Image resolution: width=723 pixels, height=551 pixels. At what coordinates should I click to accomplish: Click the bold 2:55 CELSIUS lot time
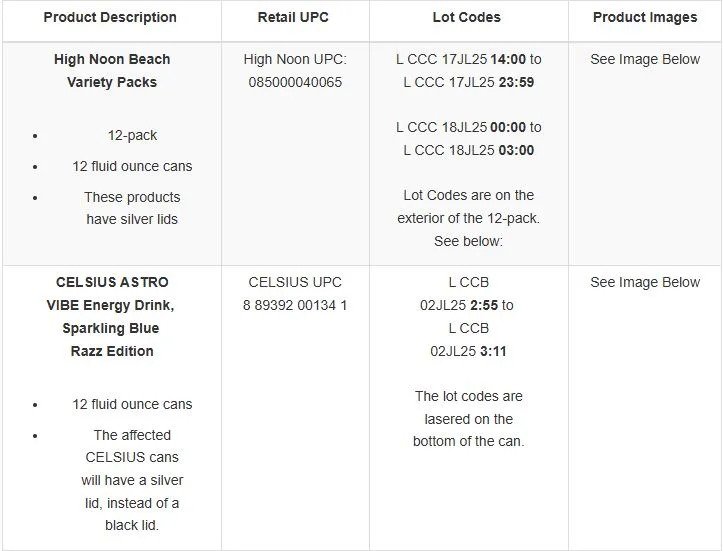coord(482,305)
